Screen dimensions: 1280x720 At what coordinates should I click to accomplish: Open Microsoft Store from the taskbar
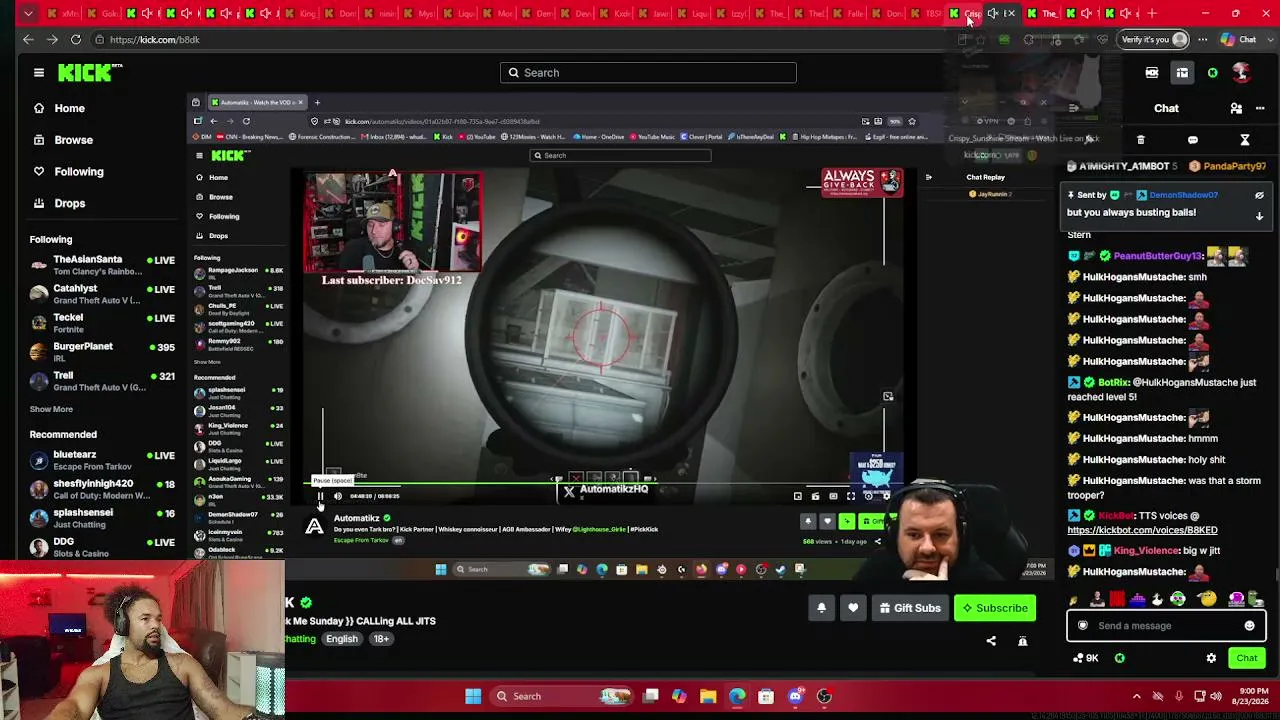(x=766, y=696)
